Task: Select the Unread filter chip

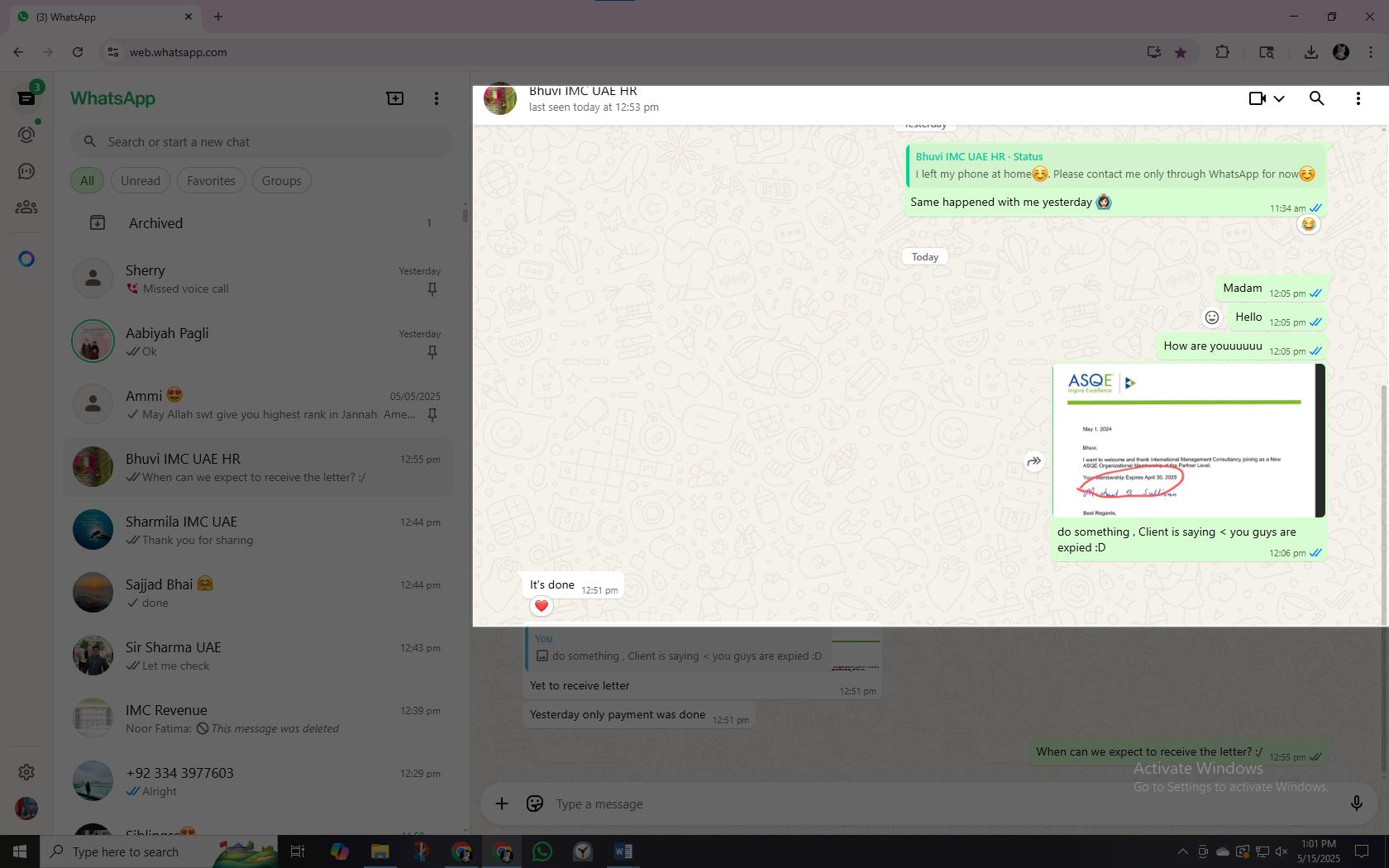Action: click(x=141, y=180)
